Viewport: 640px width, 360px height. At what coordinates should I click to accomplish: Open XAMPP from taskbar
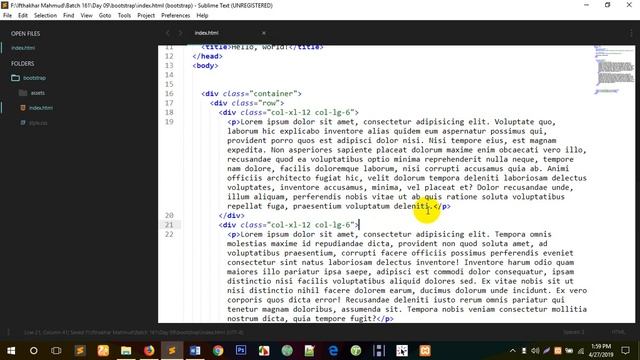(x=425, y=351)
